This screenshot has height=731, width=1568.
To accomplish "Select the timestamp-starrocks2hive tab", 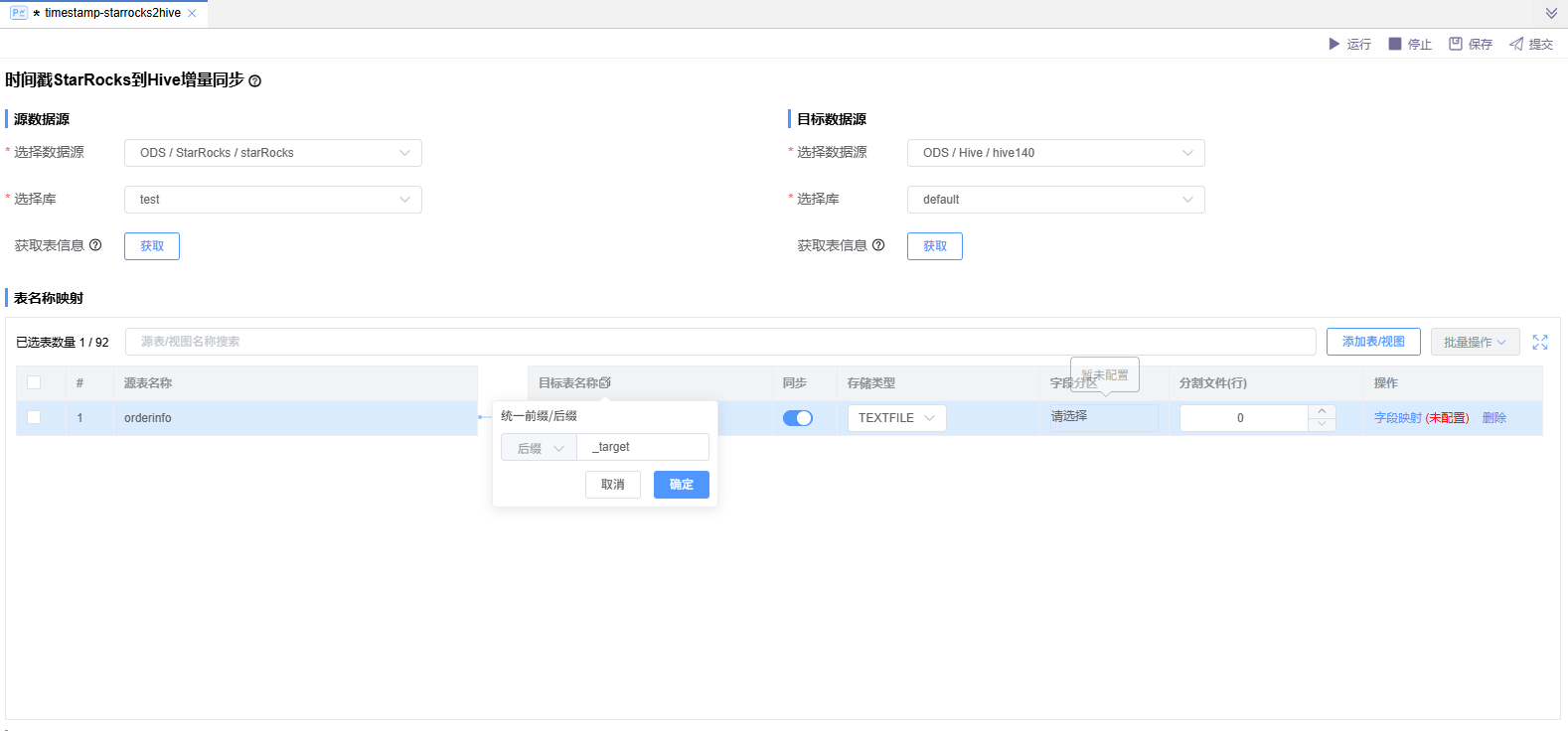I will 112,13.
